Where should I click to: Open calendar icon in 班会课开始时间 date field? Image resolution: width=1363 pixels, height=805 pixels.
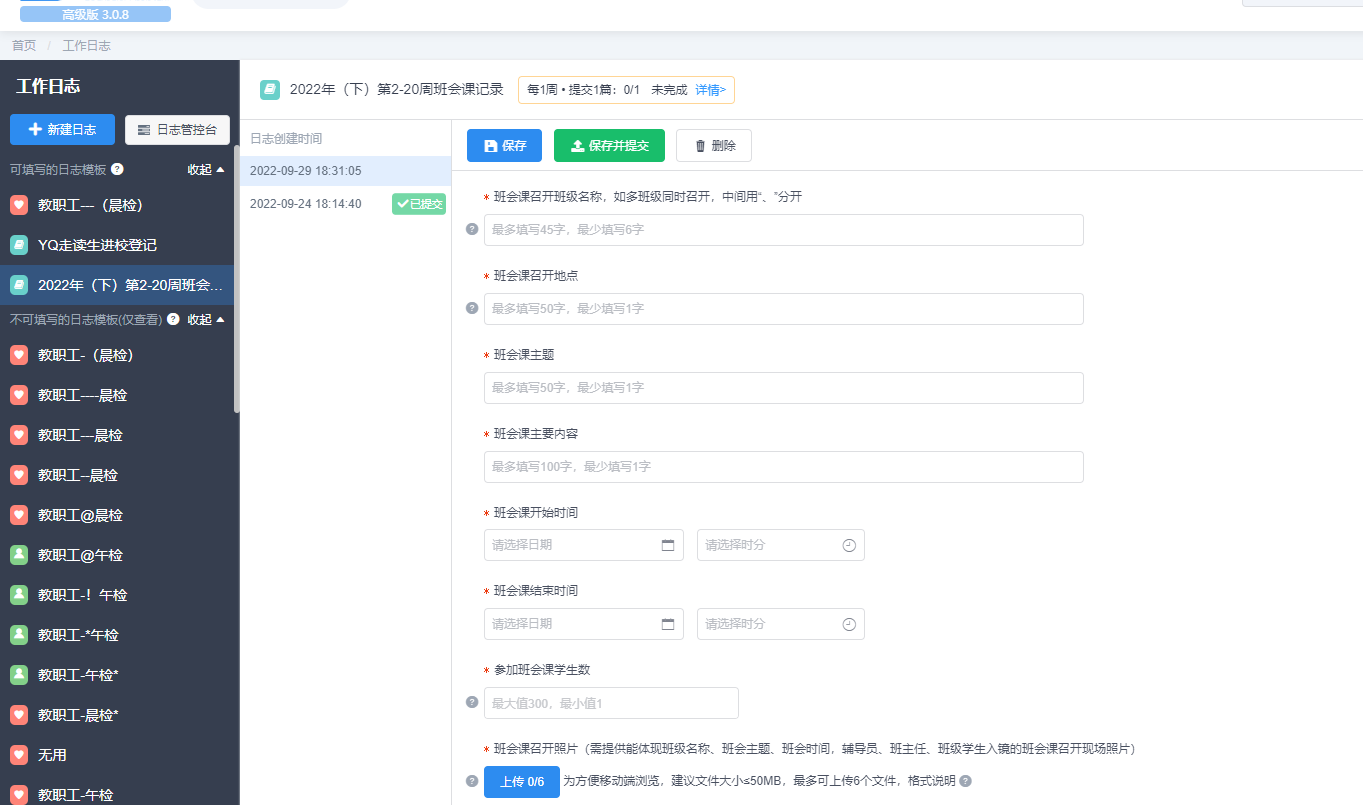(x=668, y=545)
